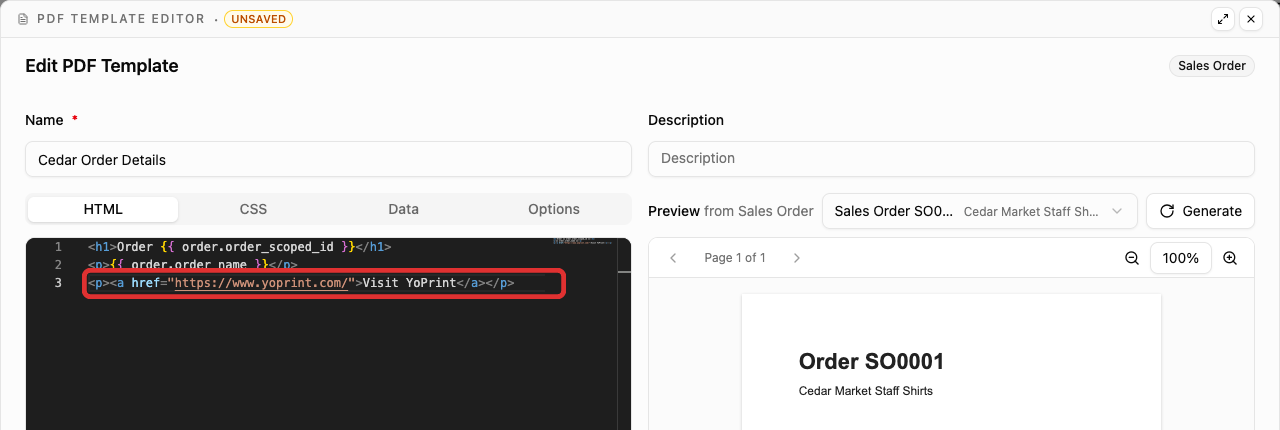1280x430 pixels.
Task: Click code line 1 with h1 order heading
Action: [x=239, y=246]
